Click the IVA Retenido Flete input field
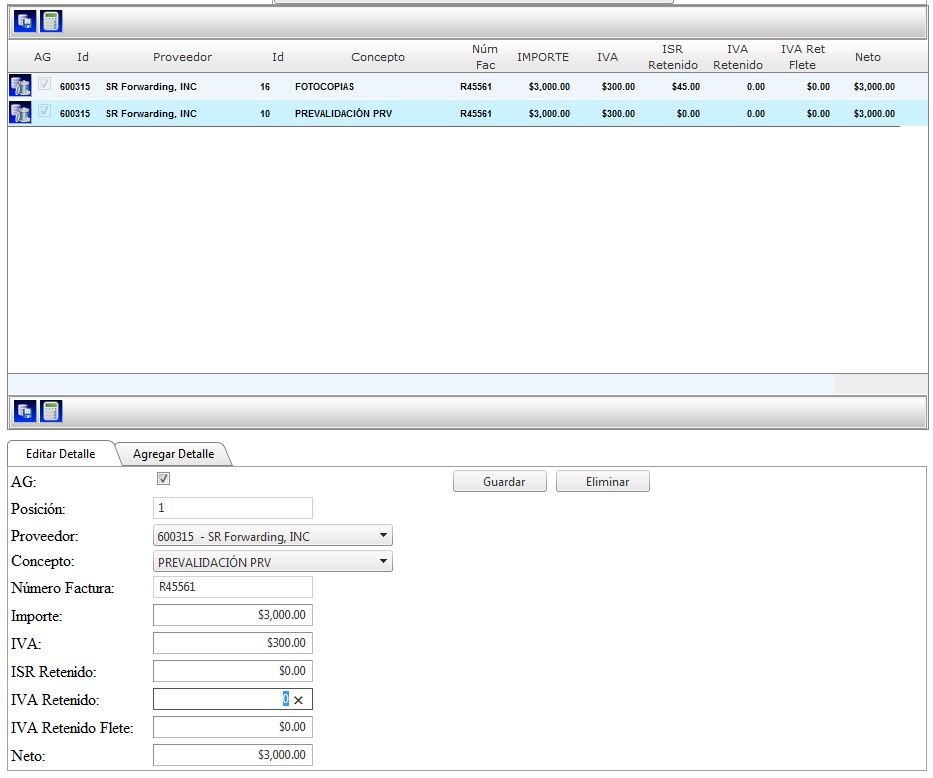 click(x=233, y=727)
